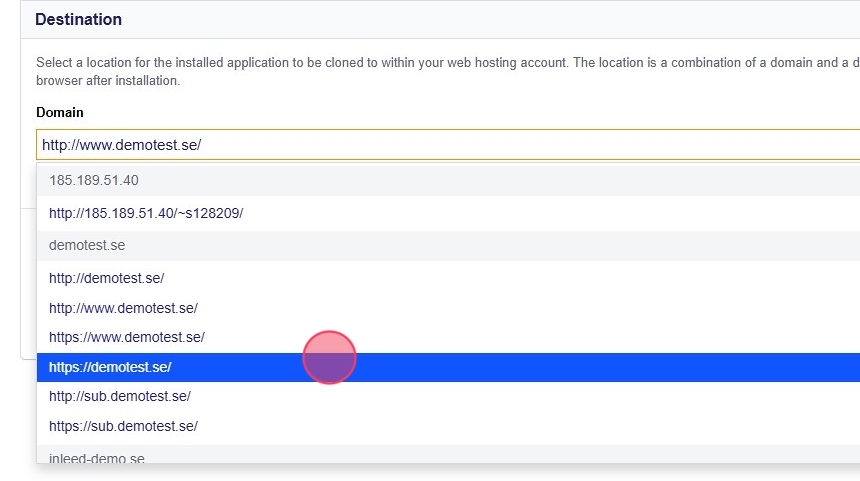Select the https://www.demotest.se/ option
The width and height of the screenshot is (860, 481).
coord(126,337)
